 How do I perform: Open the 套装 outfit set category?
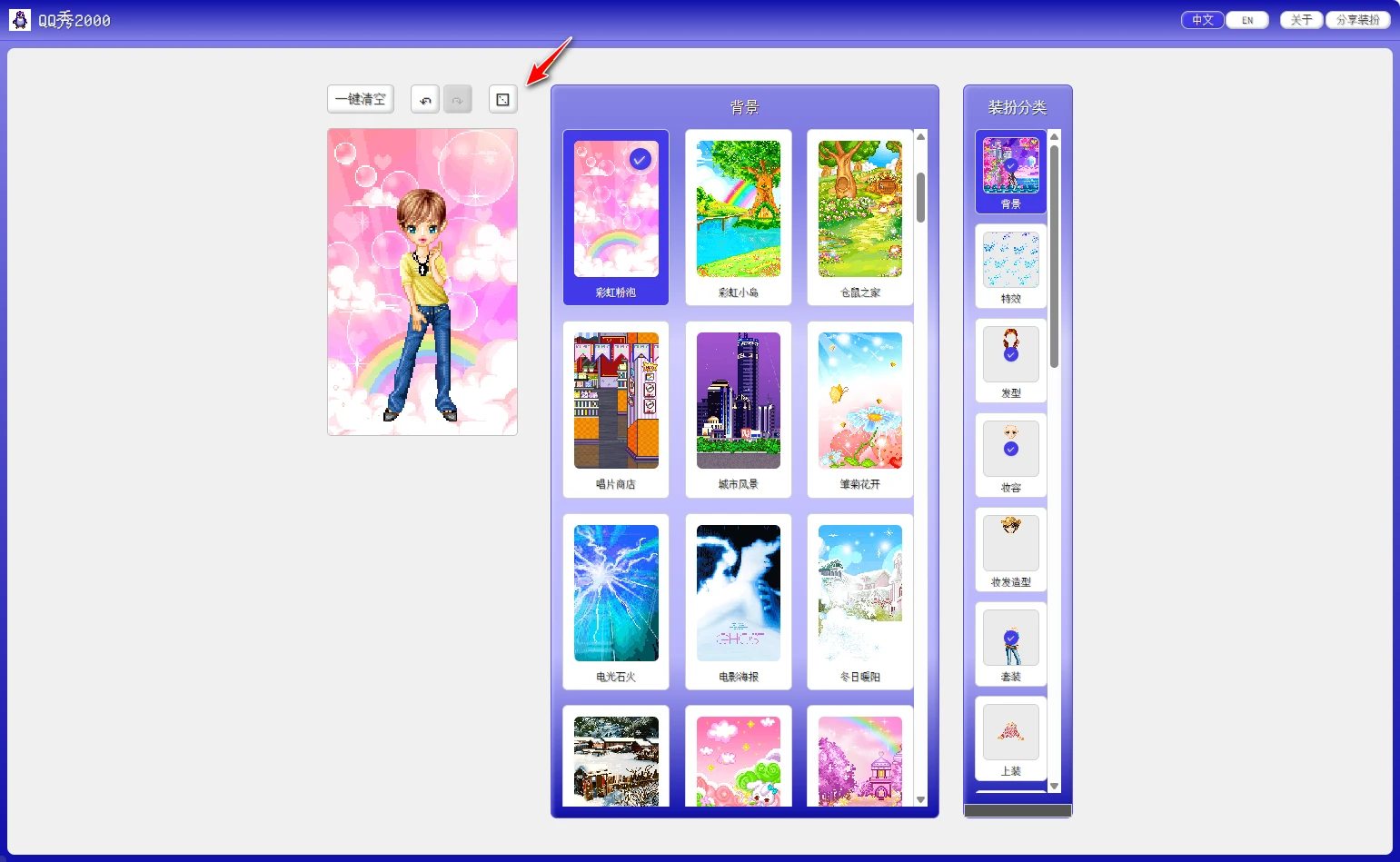pyautogui.click(x=1010, y=644)
